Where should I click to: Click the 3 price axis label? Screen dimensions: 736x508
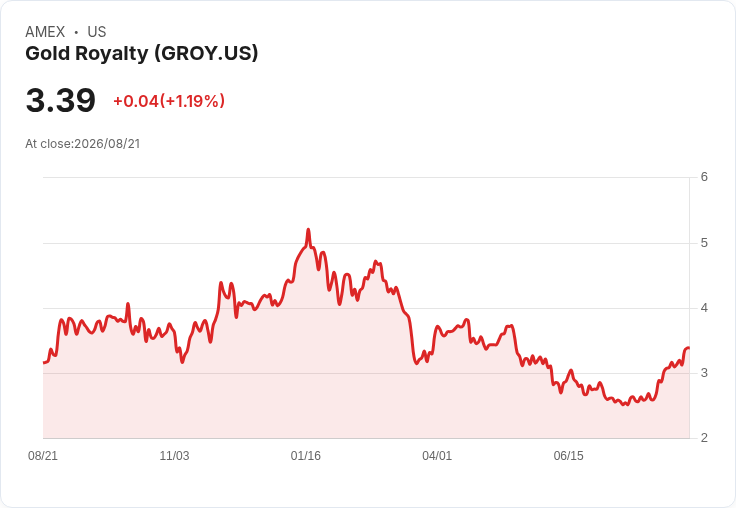[x=704, y=373]
